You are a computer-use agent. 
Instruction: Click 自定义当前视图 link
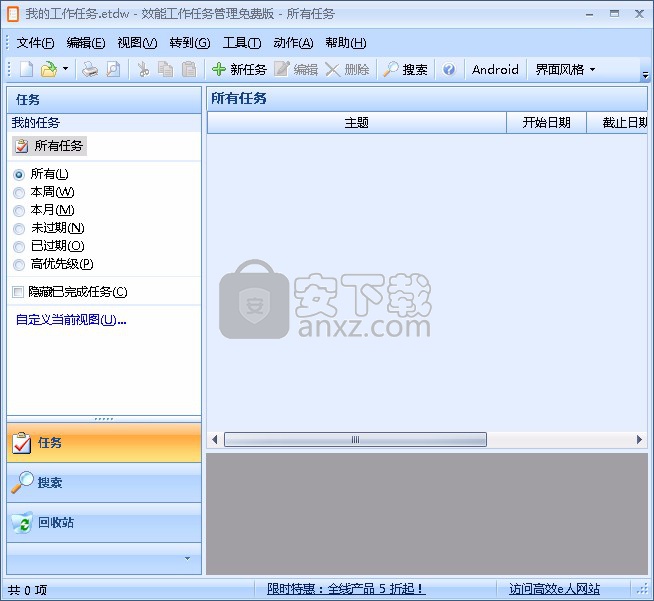point(71,320)
